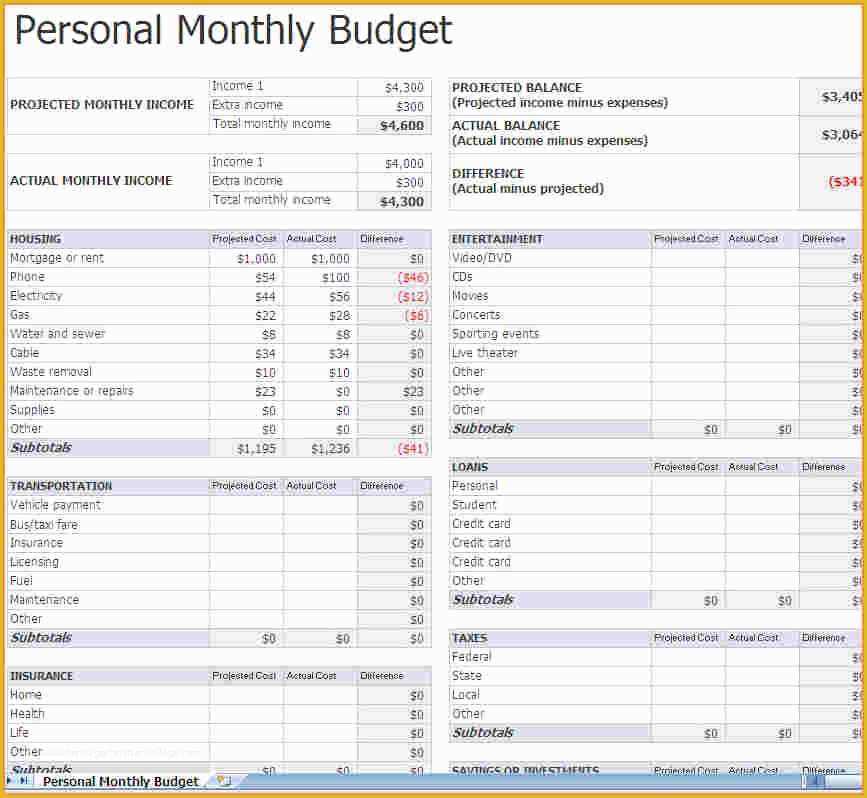Open the Personal Monthly Budget sheet tab

pos(120,781)
